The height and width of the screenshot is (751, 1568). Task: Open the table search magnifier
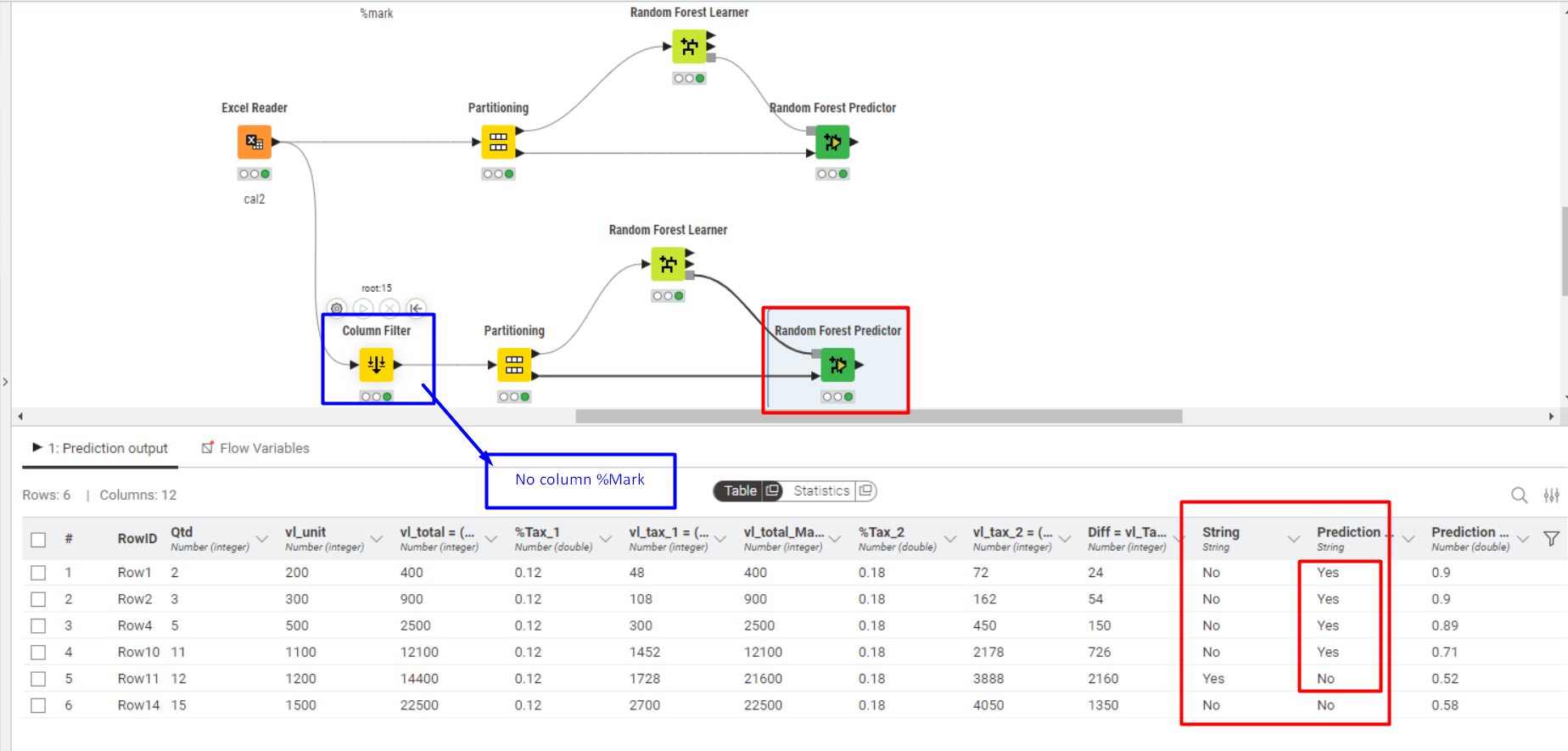tap(1519, 495)
